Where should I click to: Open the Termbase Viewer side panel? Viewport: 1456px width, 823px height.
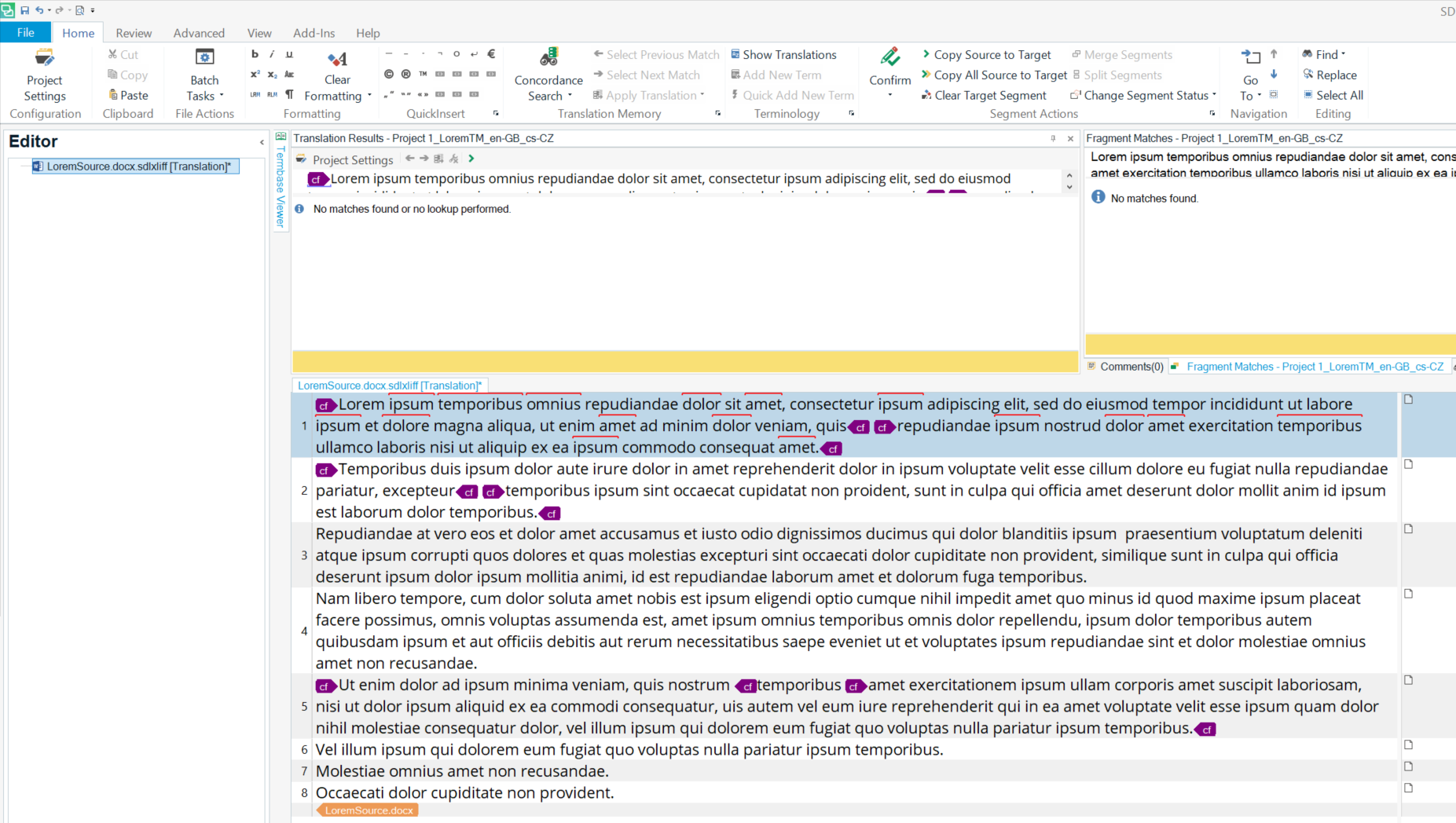click(x=281, y=180)
